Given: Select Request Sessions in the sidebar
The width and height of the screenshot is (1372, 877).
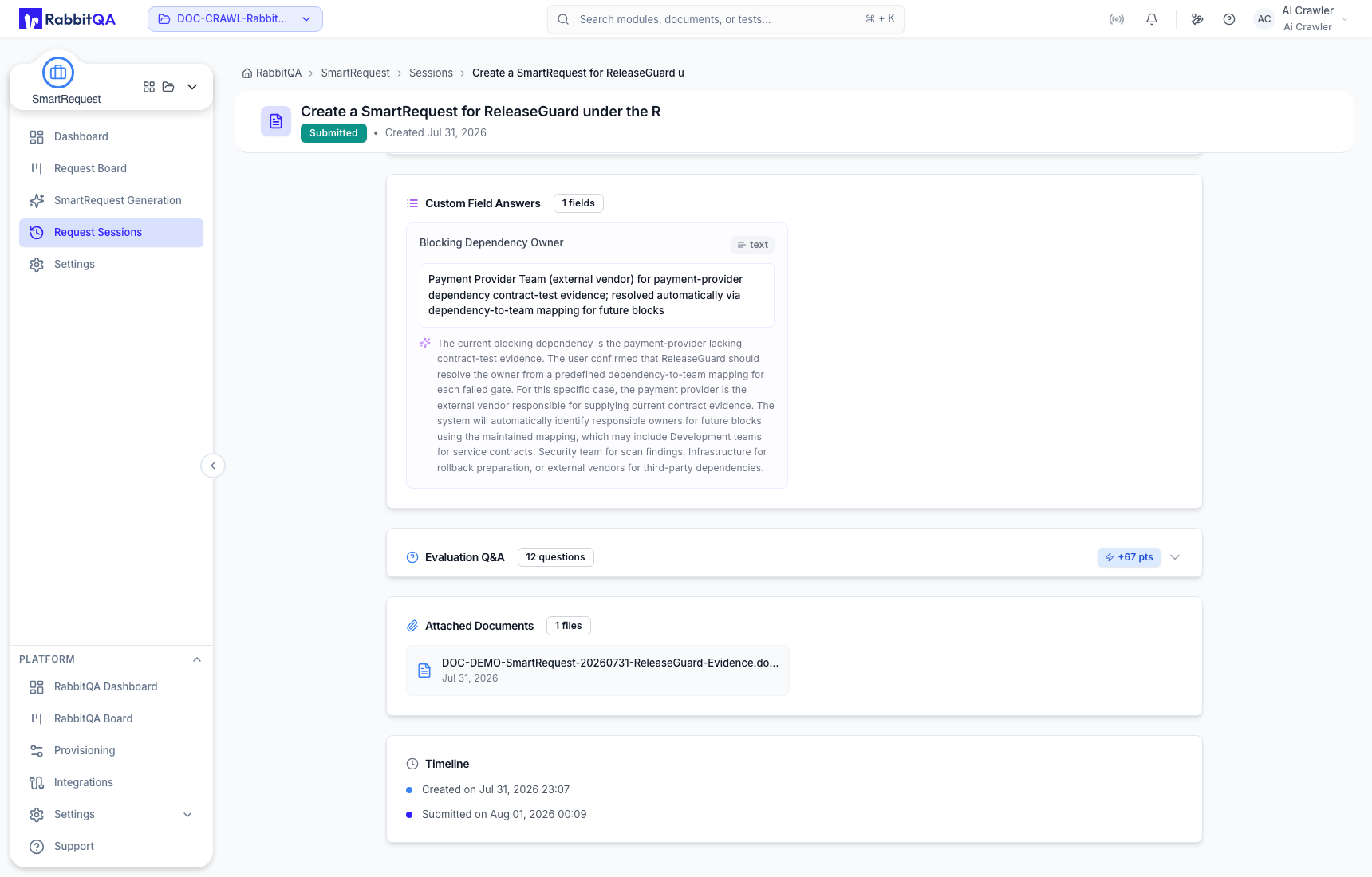Looking at the screenshot, I should pos(111,233).
